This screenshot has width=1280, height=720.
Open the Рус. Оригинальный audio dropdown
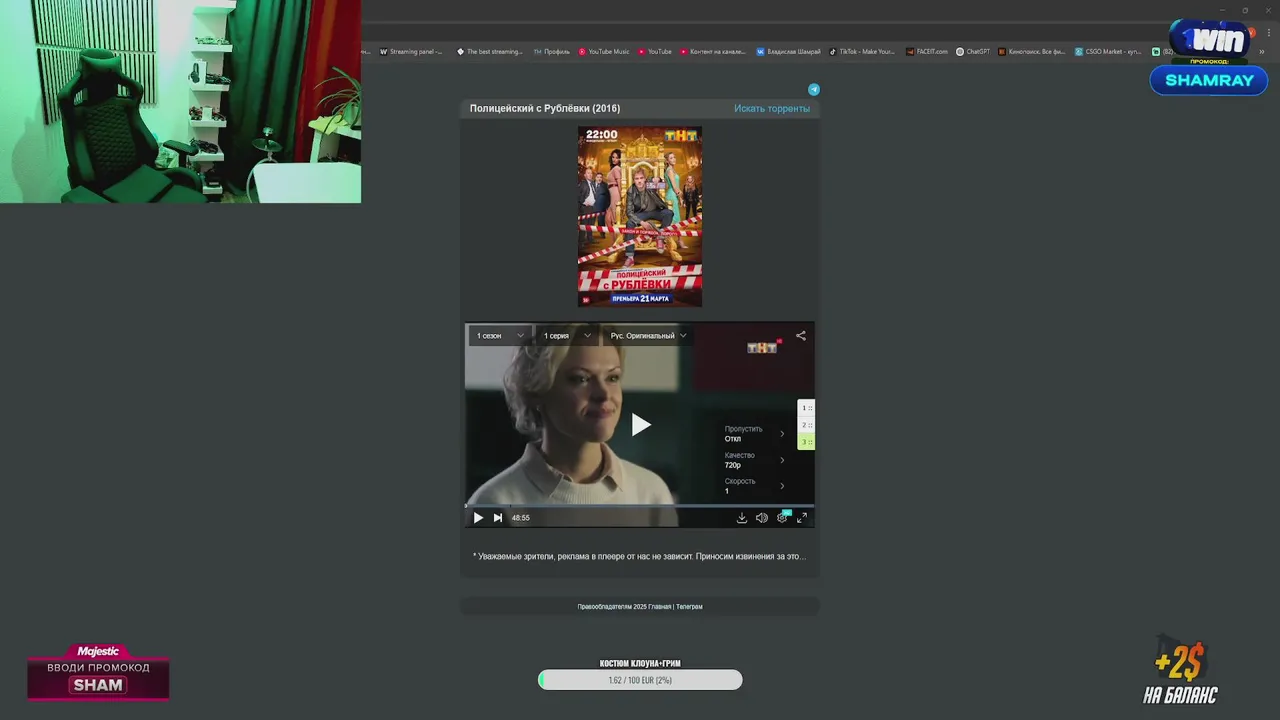pyautogui.click(x=648, y=336)
